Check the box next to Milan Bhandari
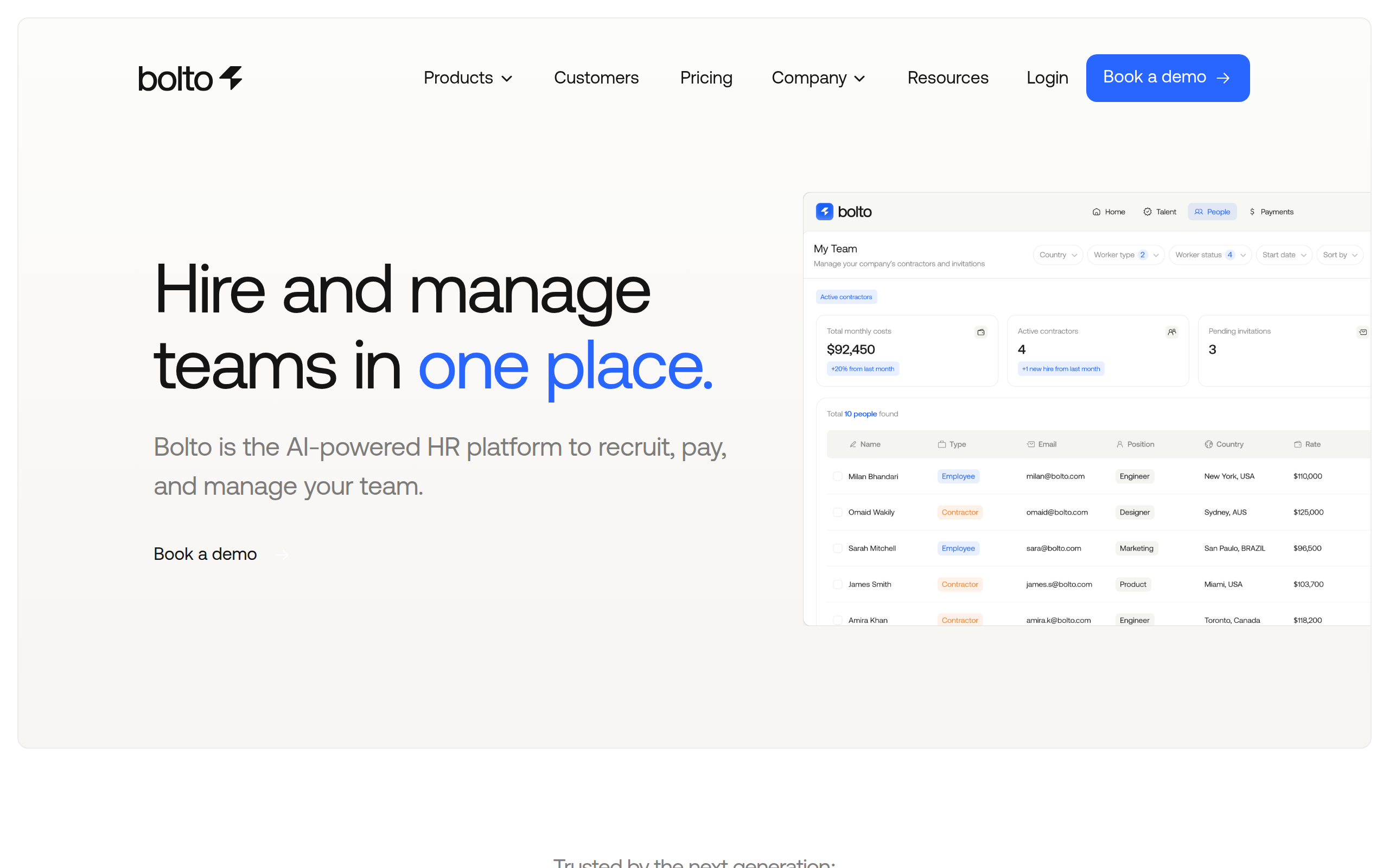 (837, 476)
